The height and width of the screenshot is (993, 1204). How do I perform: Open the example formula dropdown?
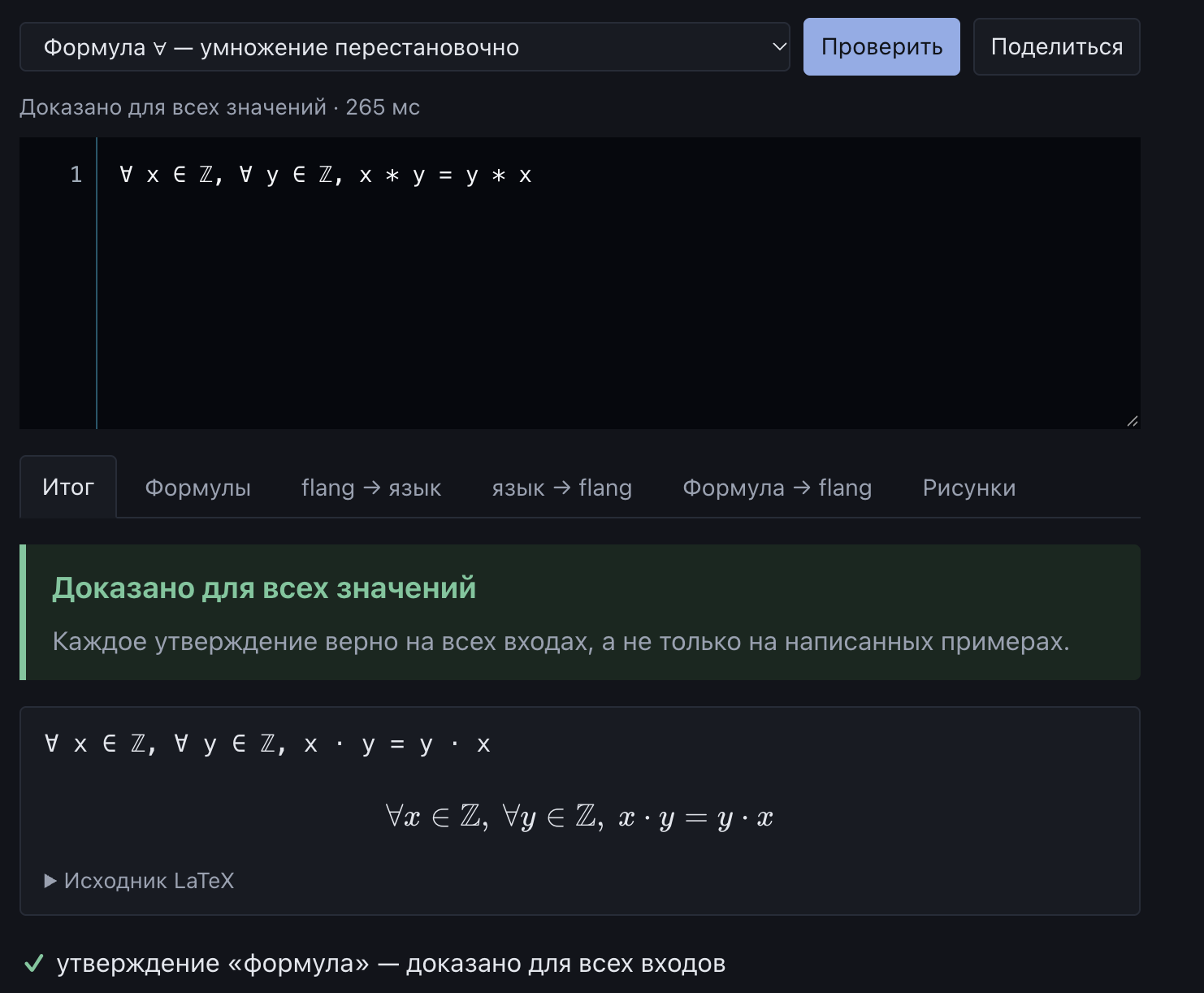click(x=405, y=47)
